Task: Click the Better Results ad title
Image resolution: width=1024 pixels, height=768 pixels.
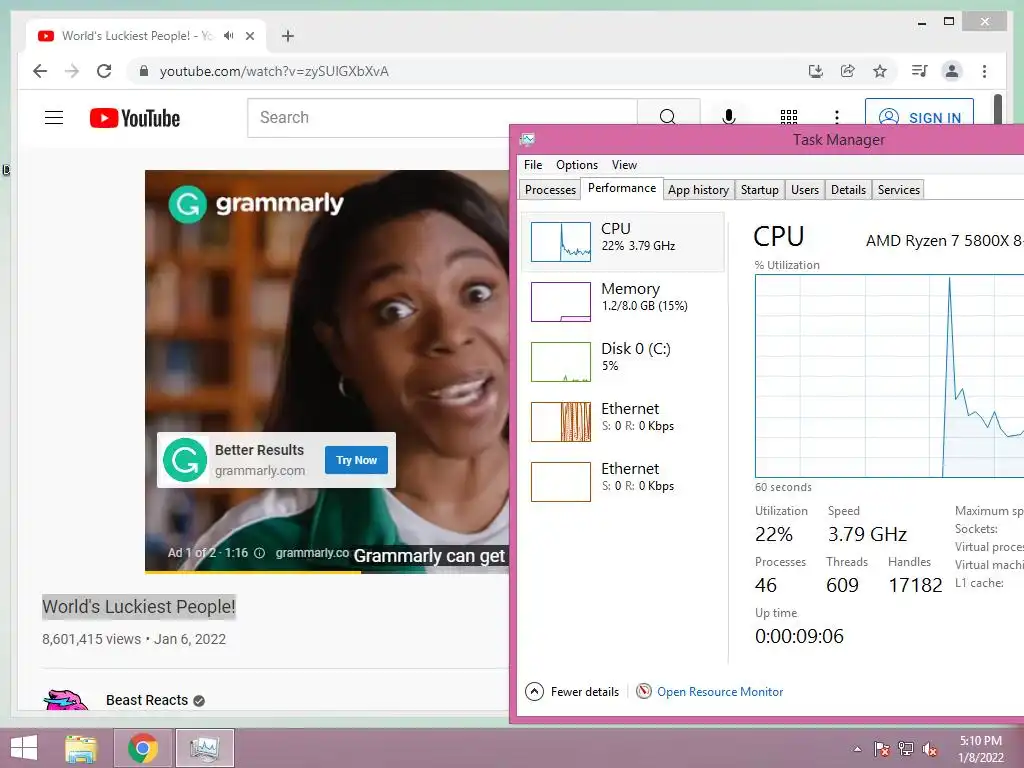Action: (x=259, y=450)
